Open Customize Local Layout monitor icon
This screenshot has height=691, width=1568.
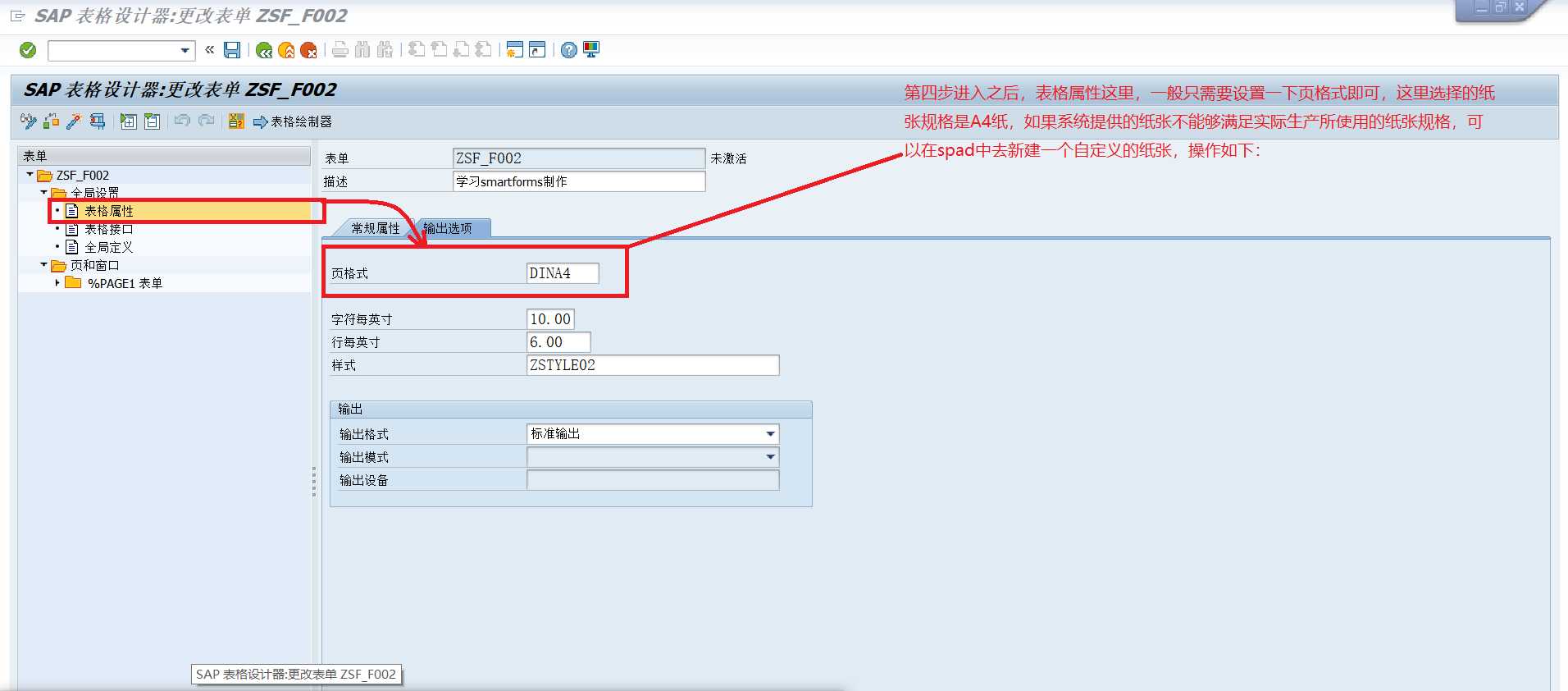tap(591, 50)
